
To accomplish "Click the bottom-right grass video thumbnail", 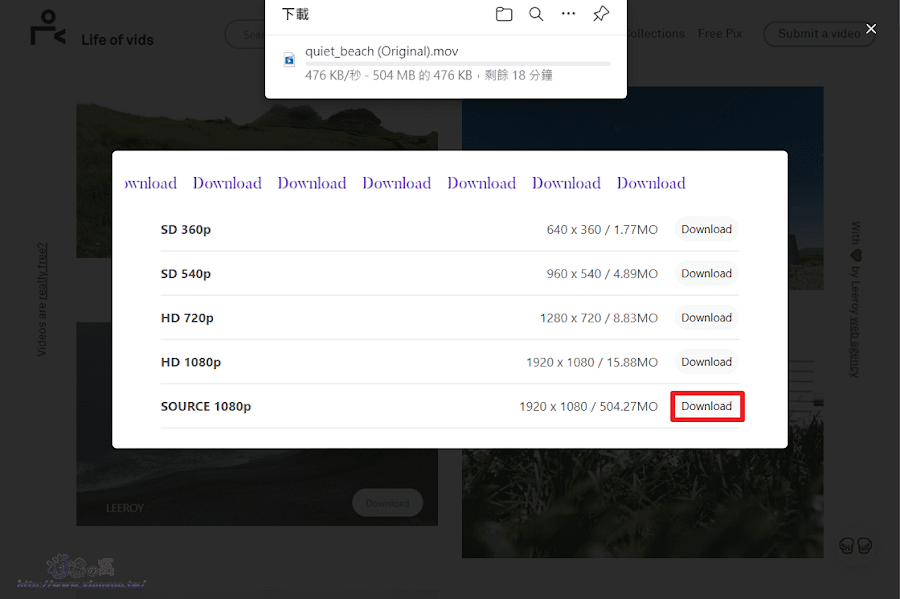I will tap(642, 503).
